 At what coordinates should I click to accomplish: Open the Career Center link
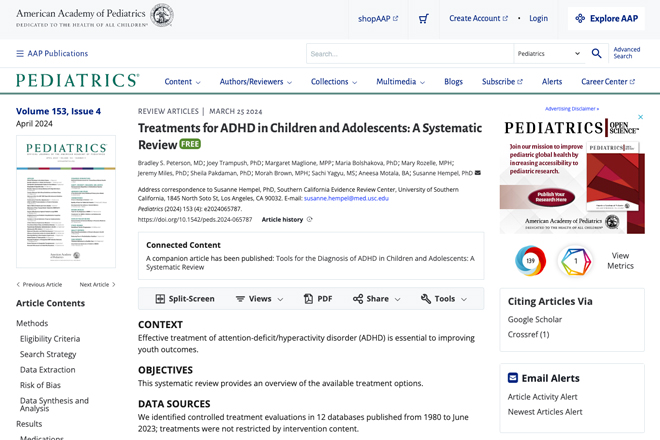point(608,82)
